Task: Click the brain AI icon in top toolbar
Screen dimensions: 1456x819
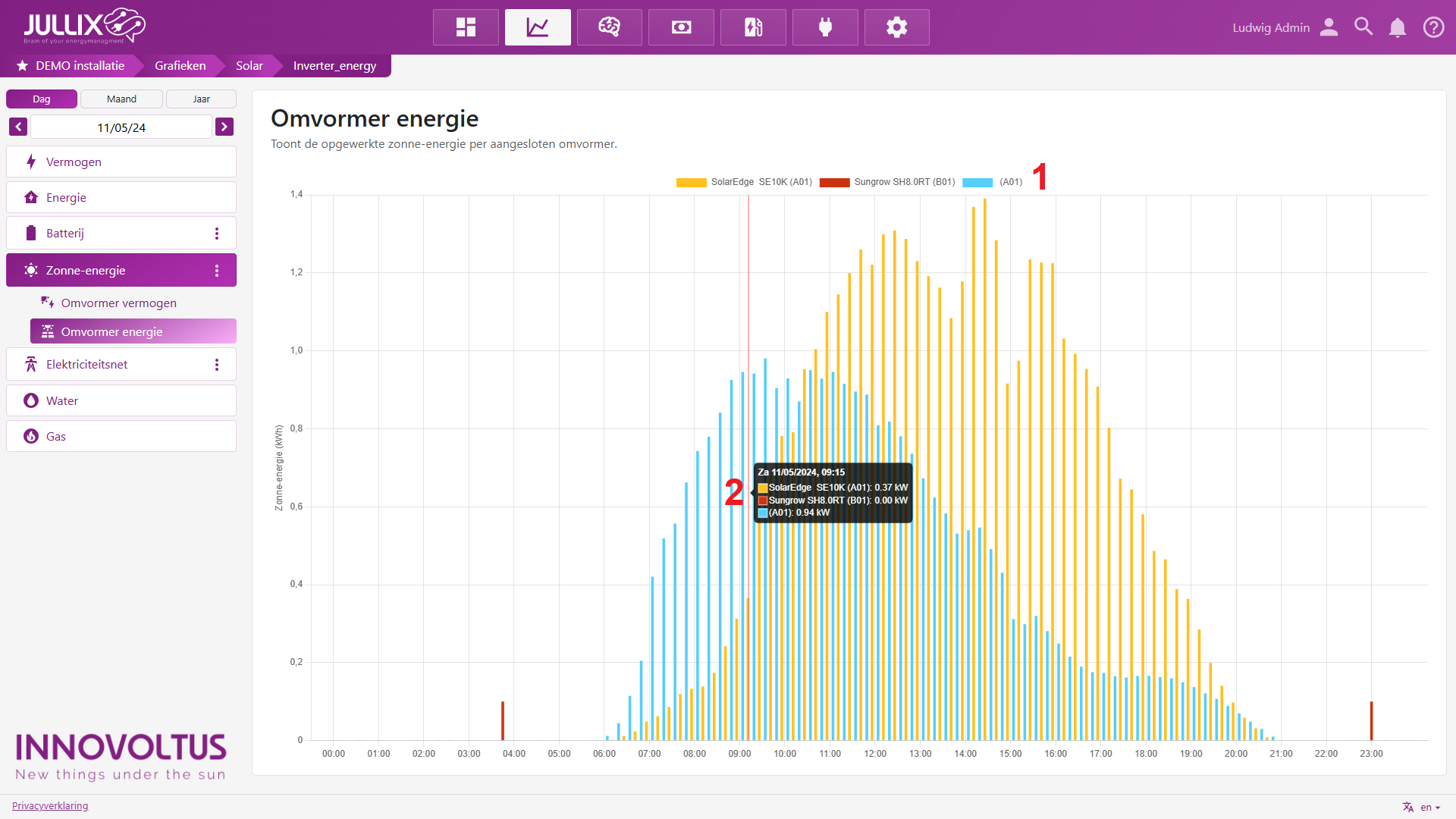Action: point(609,27)
